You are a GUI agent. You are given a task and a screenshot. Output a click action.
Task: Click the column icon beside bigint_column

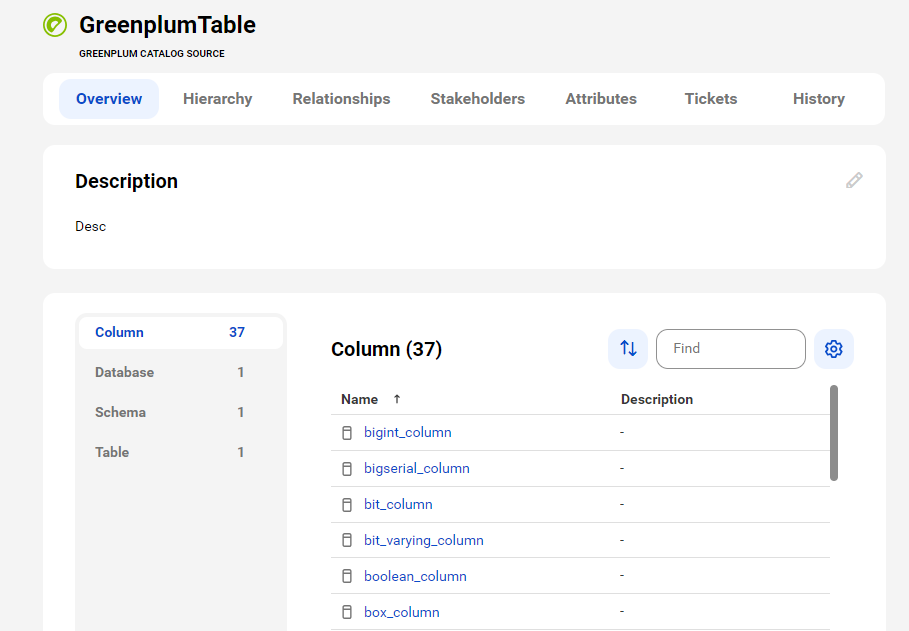[x=347, y=433]
